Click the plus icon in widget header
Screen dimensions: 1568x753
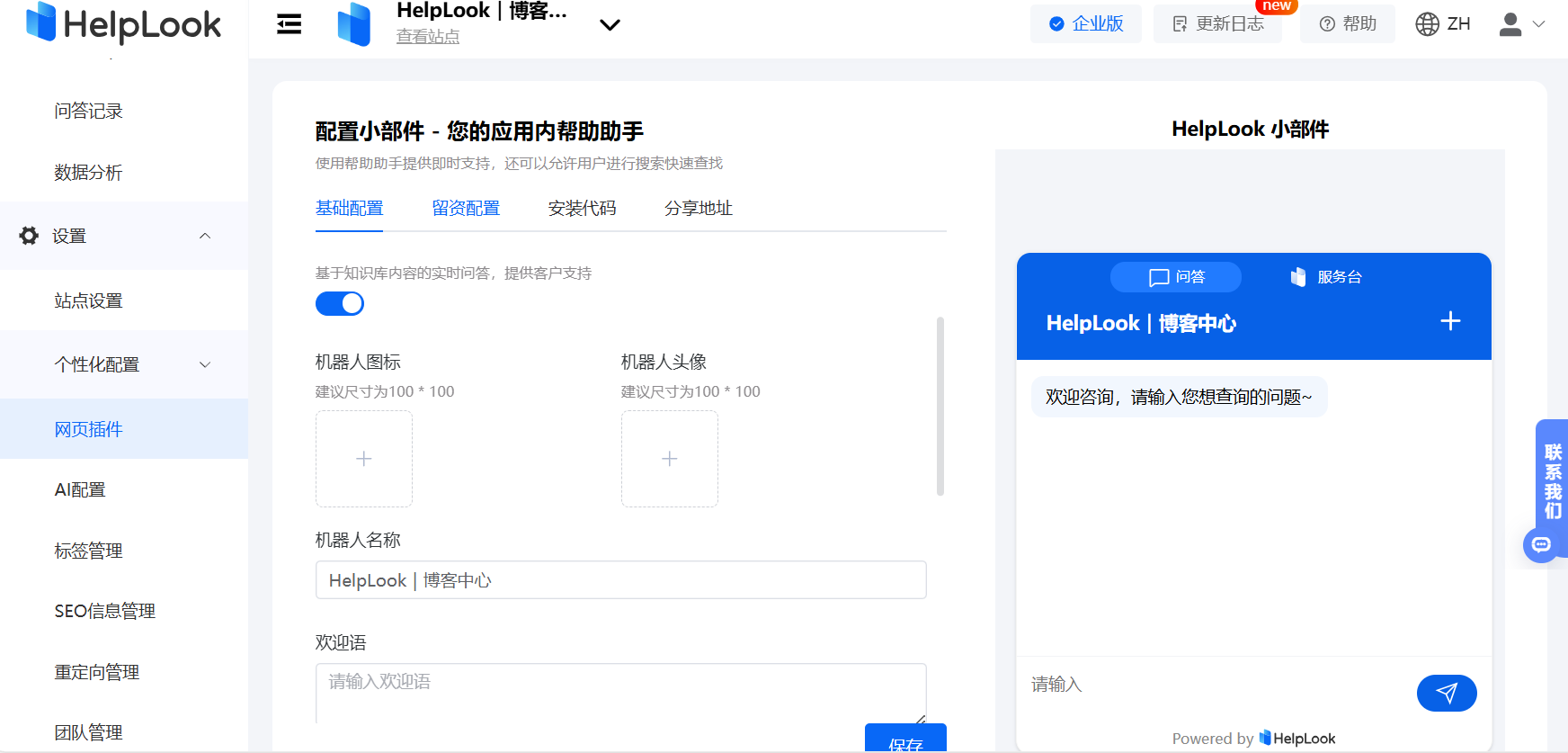click(x=1450, y=321)
